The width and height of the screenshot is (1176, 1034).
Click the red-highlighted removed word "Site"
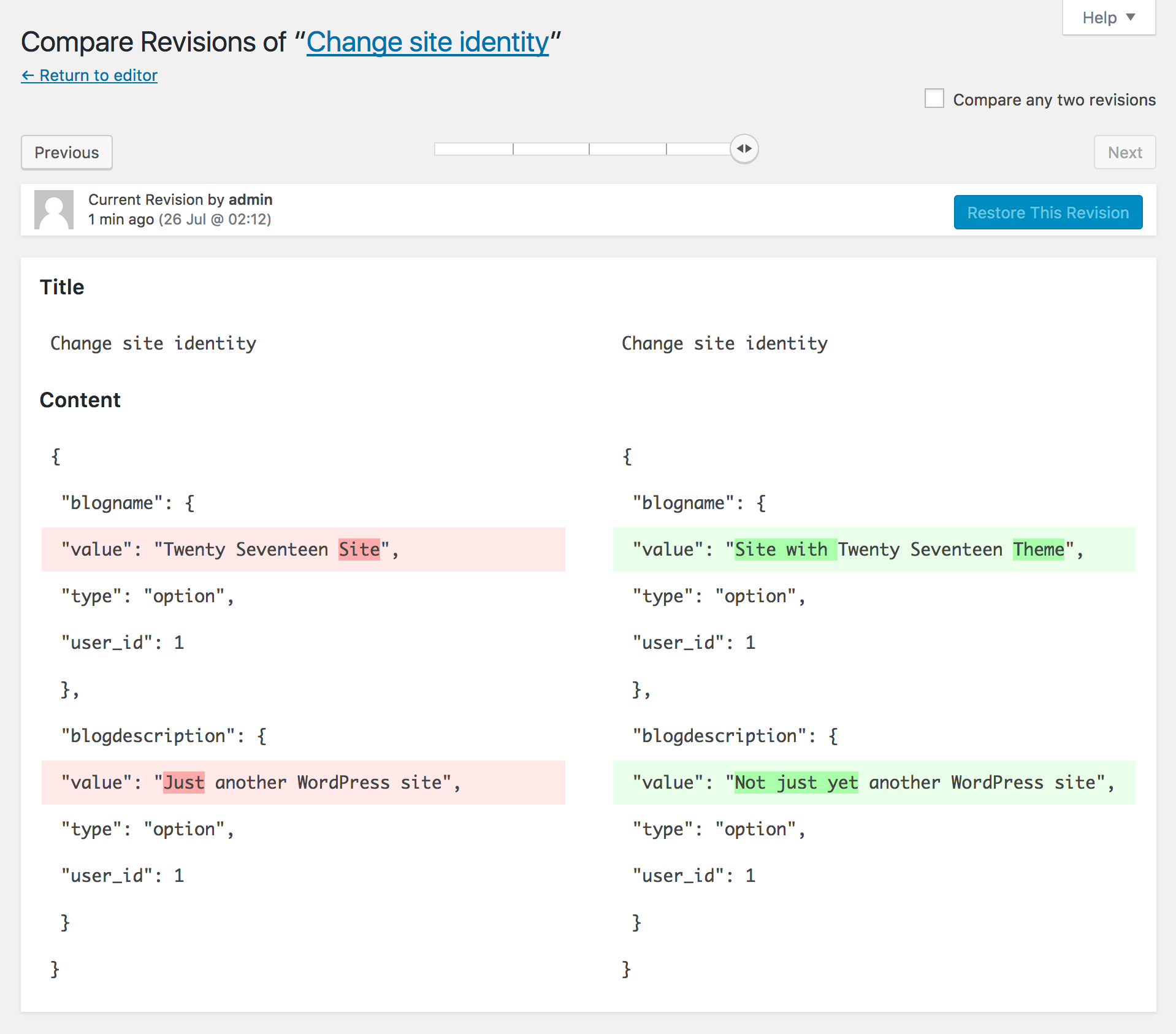click(359, 550)
